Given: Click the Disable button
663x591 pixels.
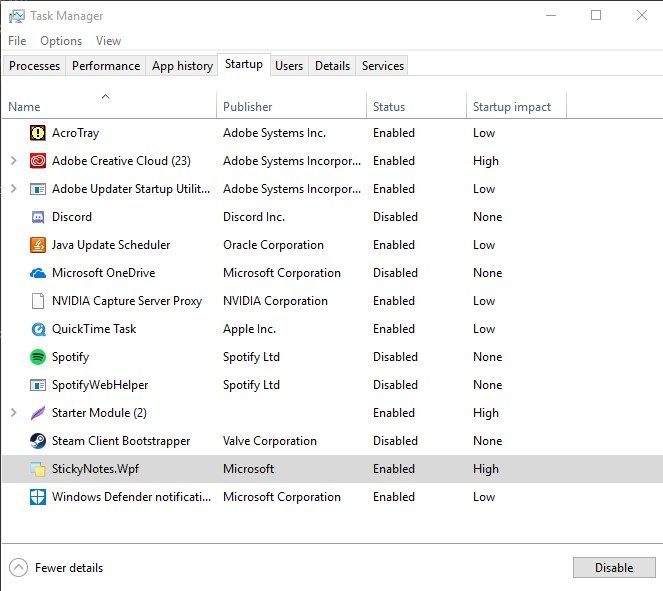Looking at the screenshot, I should coord(614,567).
